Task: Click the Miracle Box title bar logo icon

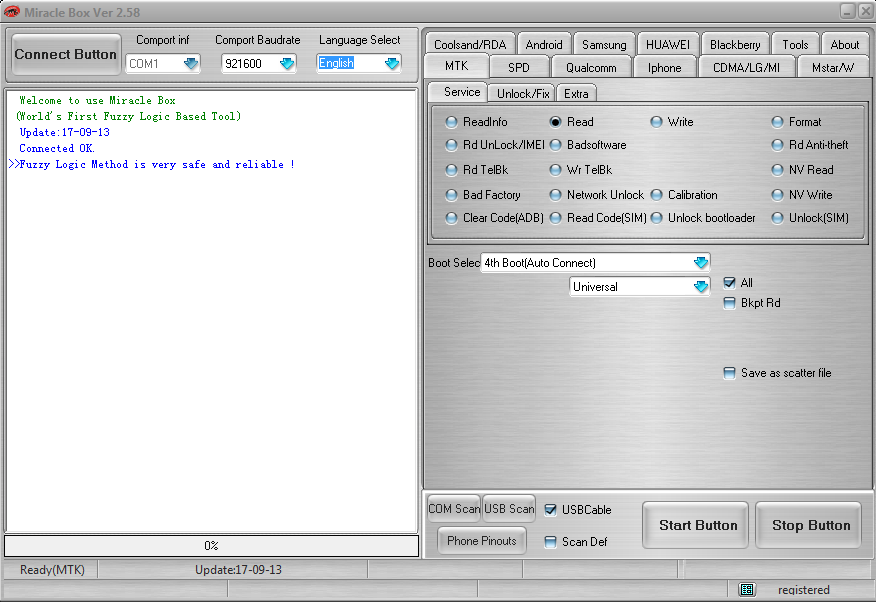Action: [12, 11]
